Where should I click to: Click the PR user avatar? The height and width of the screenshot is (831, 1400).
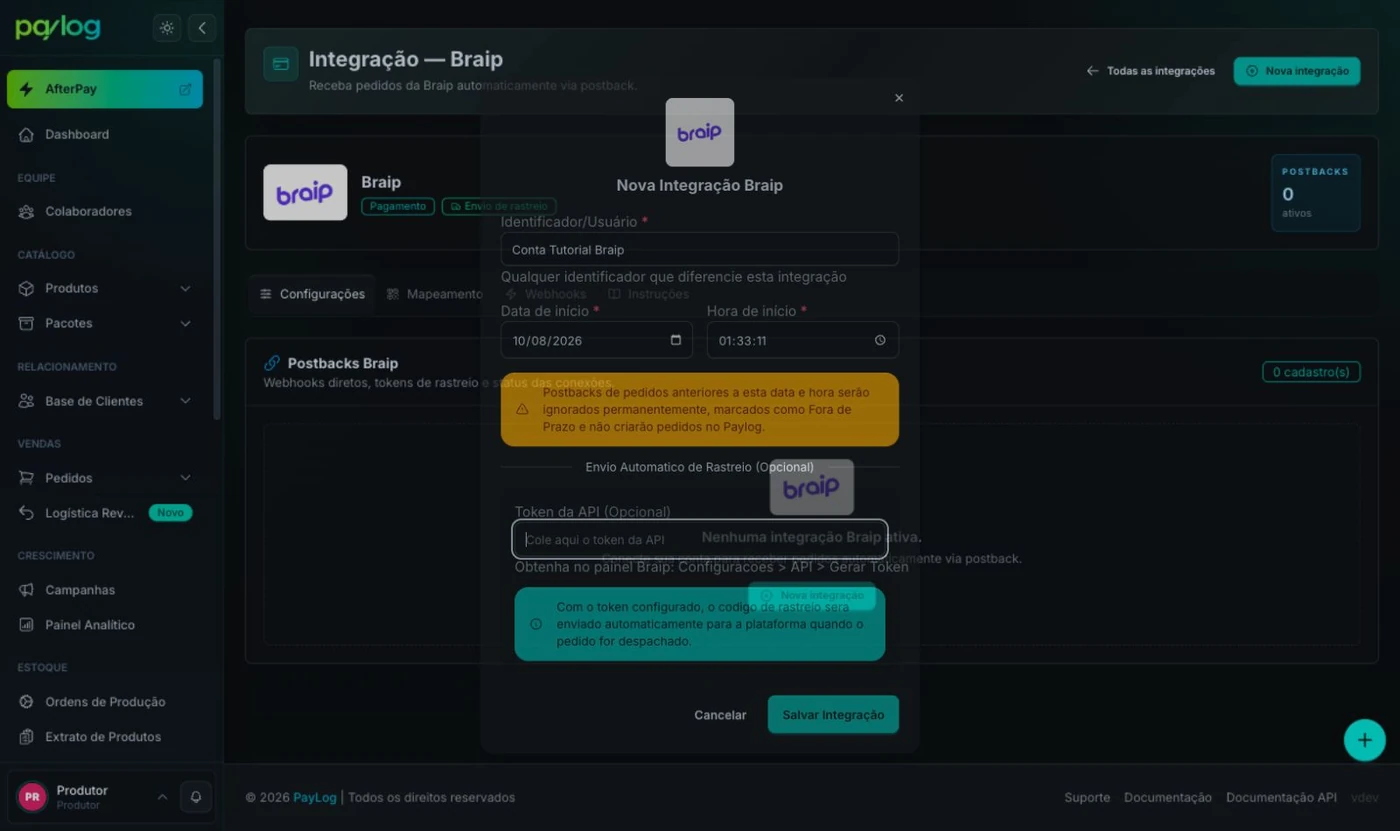32,797
